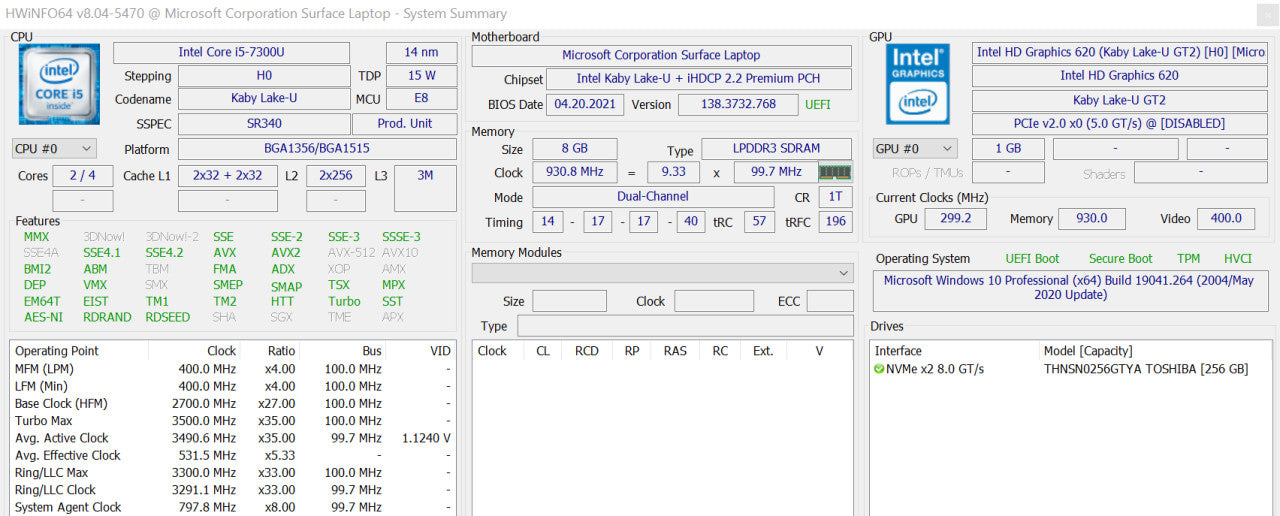Select the Microsoft Corporation Surface Laptop motherboard field
Screen dimensions: 1280x516
[x=661, y=55]
